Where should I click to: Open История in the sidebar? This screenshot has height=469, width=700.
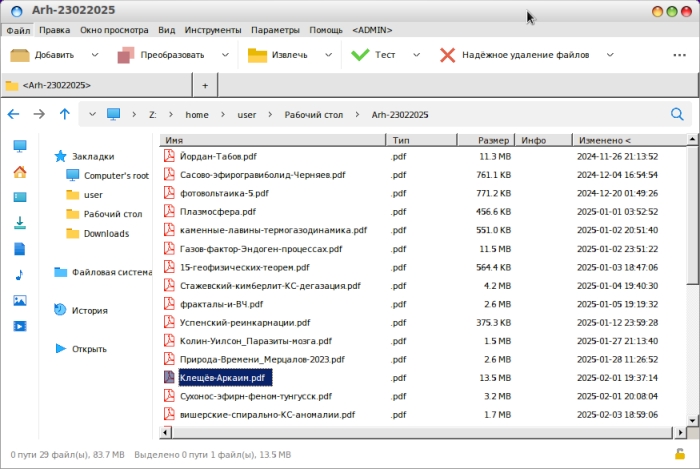coord(90,311)
